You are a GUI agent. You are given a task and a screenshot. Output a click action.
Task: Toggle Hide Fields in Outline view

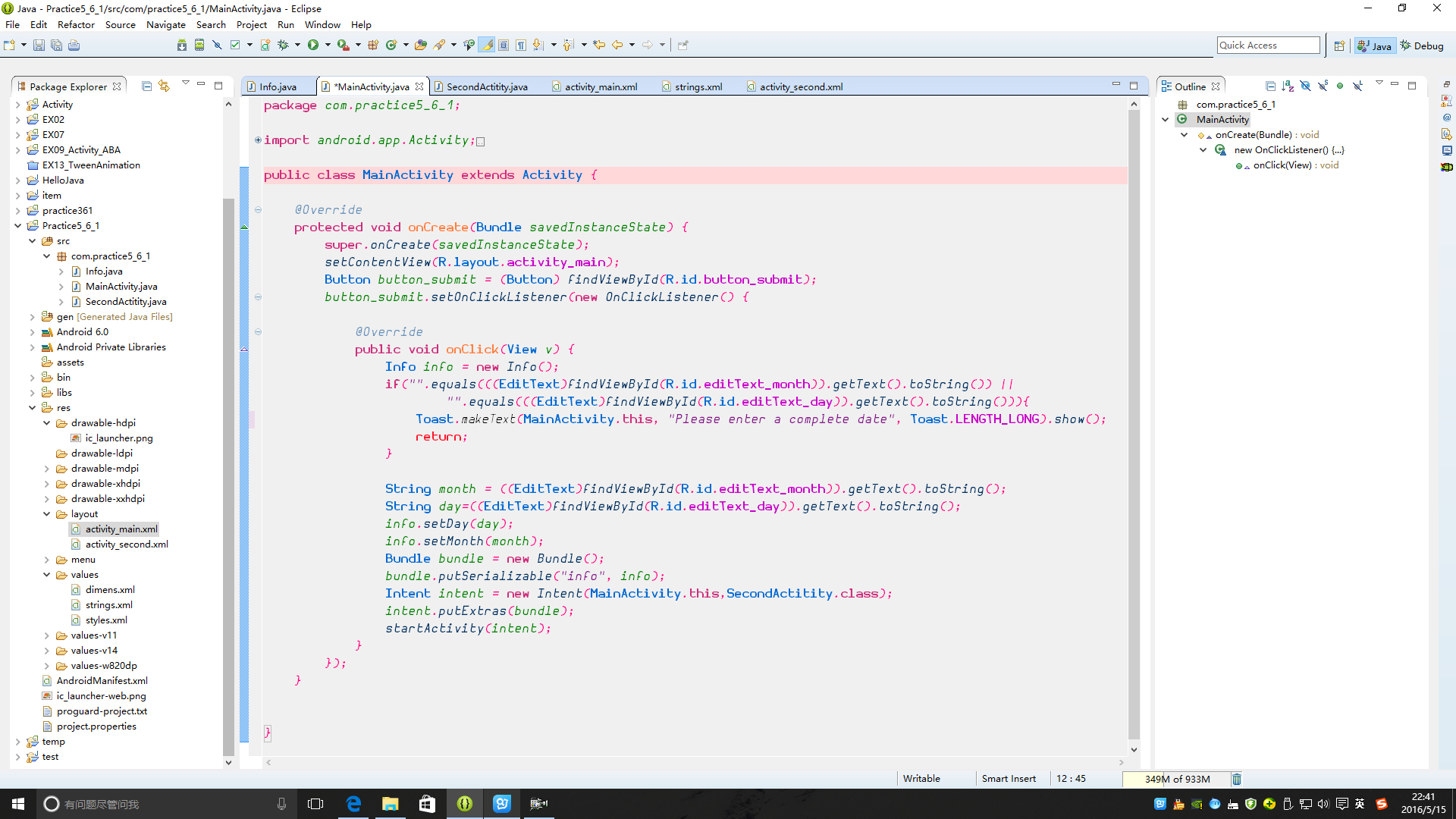pyautogui.click(x=1305, y=86)
